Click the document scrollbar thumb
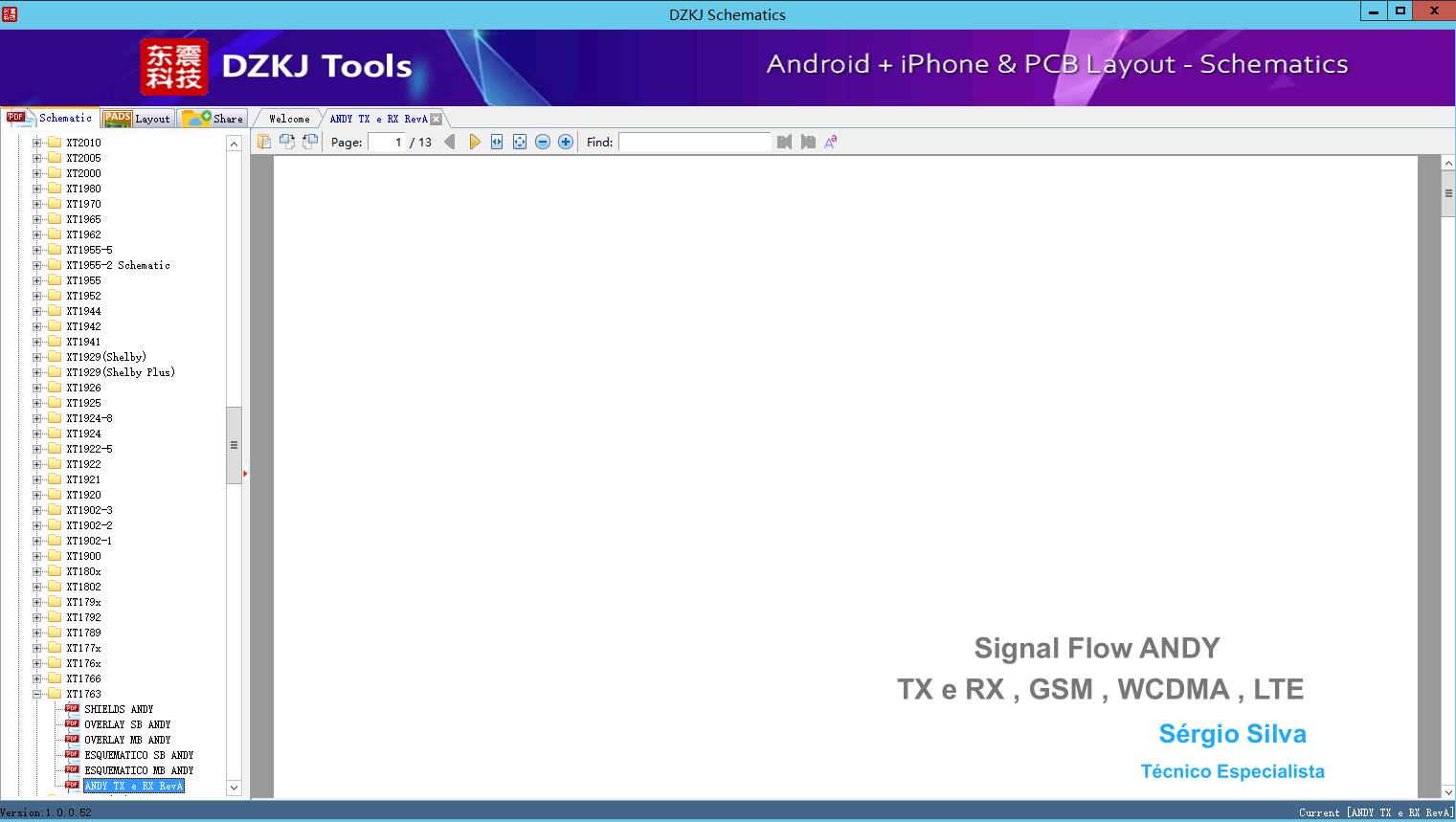 tap(1448, 194)
